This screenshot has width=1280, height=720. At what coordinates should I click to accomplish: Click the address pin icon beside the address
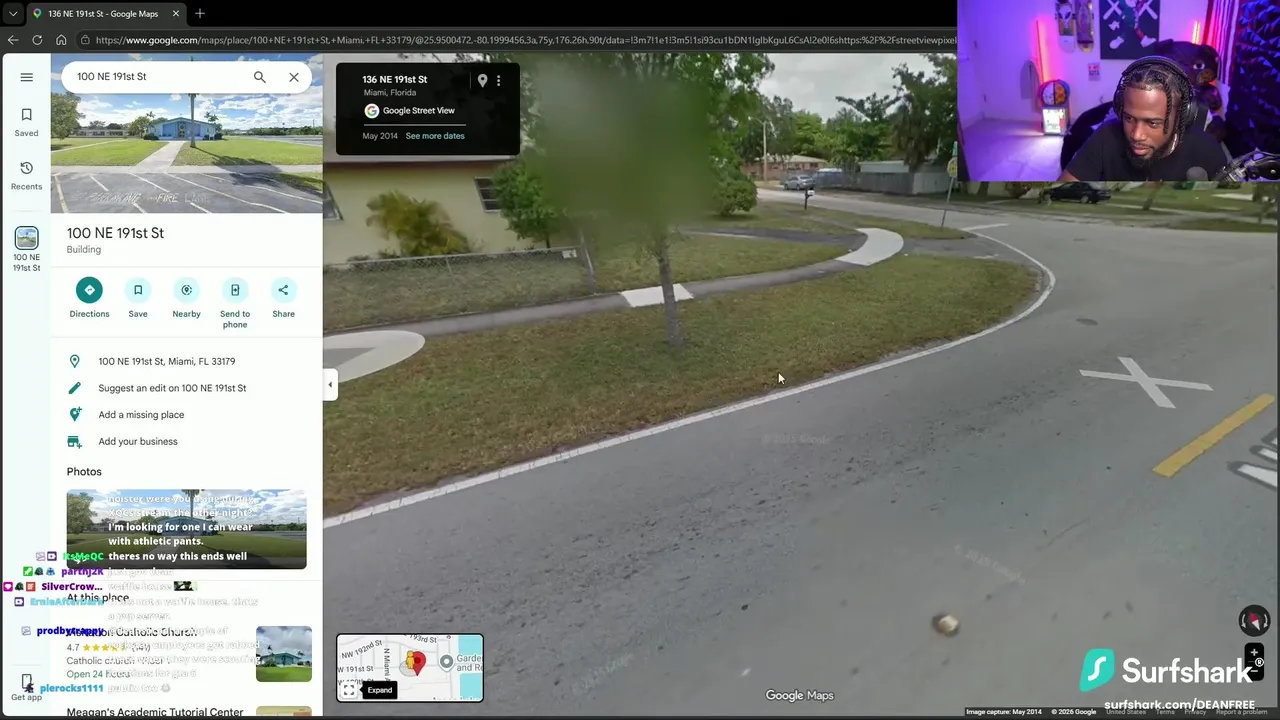tap(74, 361)
